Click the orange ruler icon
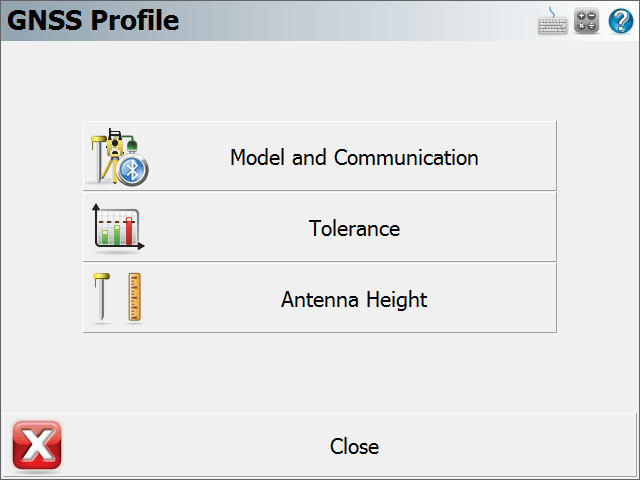The height and width of the screenshot is (480, 640). point(135,297)
